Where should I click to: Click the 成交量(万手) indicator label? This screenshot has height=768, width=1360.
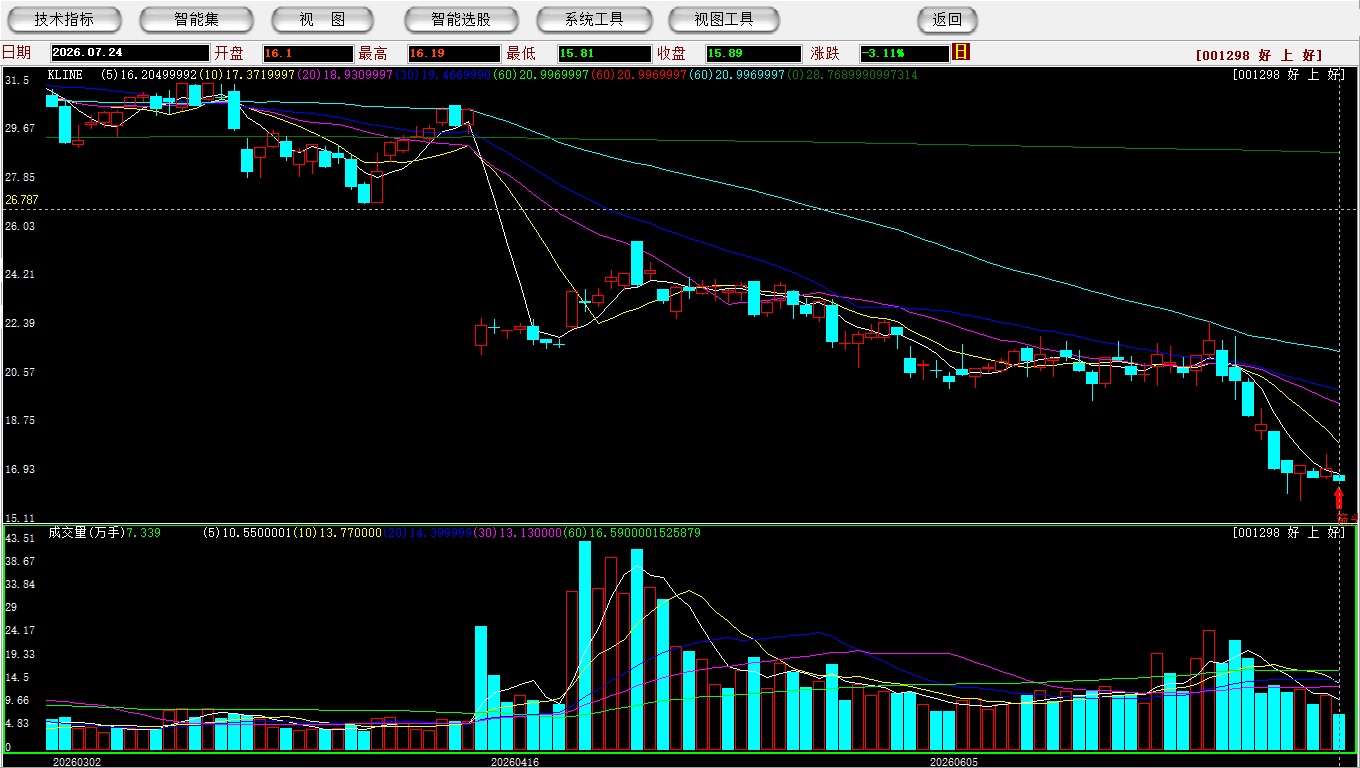click(x=86, y=533)
